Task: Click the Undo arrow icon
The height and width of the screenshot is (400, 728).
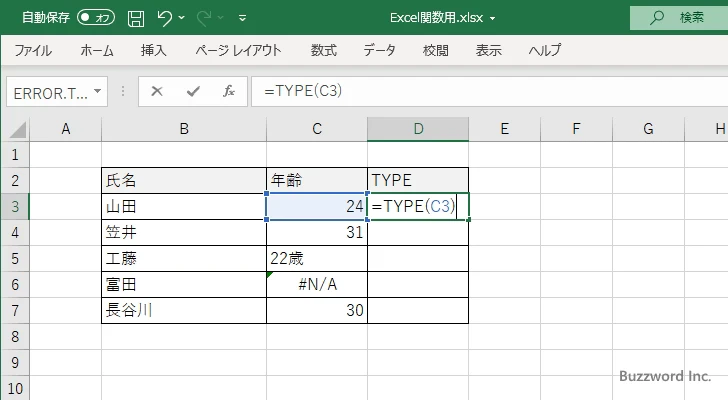Action: [x=164, y=18]
